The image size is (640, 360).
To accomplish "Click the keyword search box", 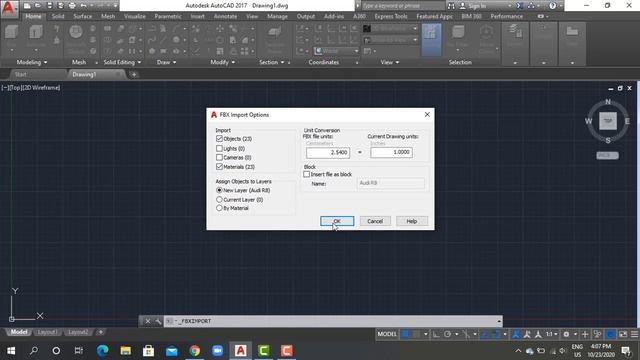I will [x=402, y=6].
